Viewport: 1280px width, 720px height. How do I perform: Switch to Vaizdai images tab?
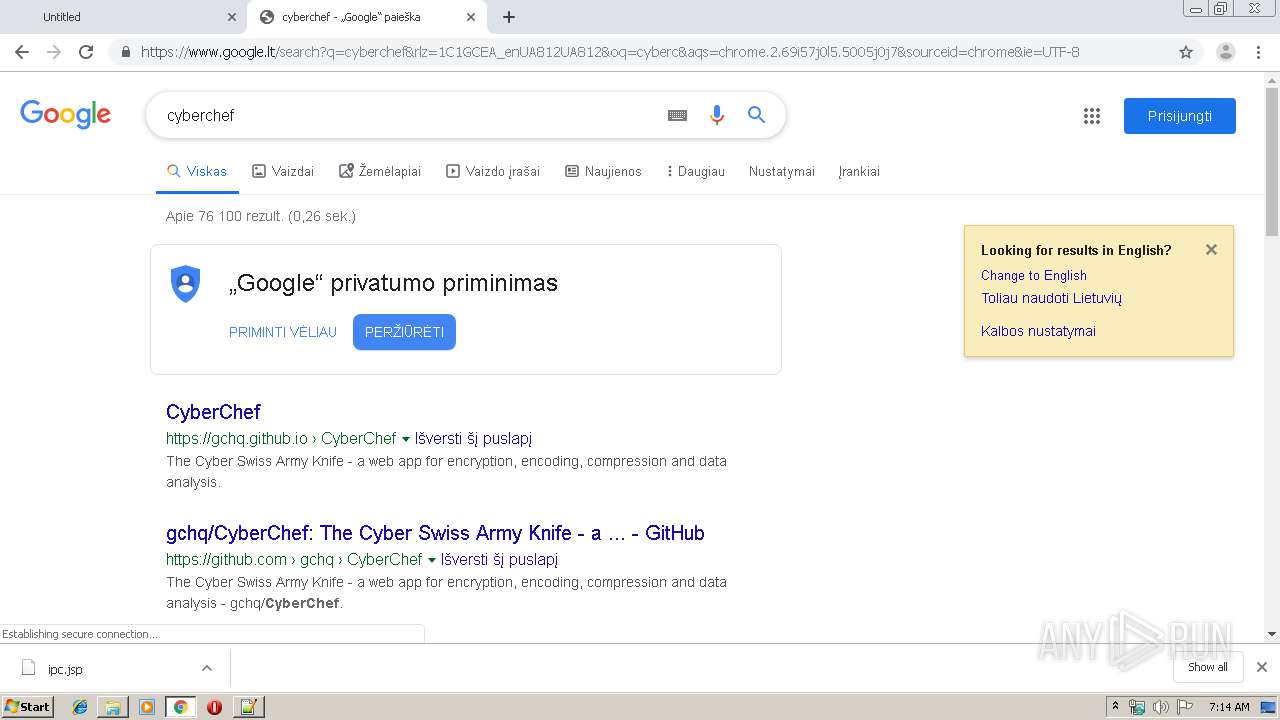point(283,171)
